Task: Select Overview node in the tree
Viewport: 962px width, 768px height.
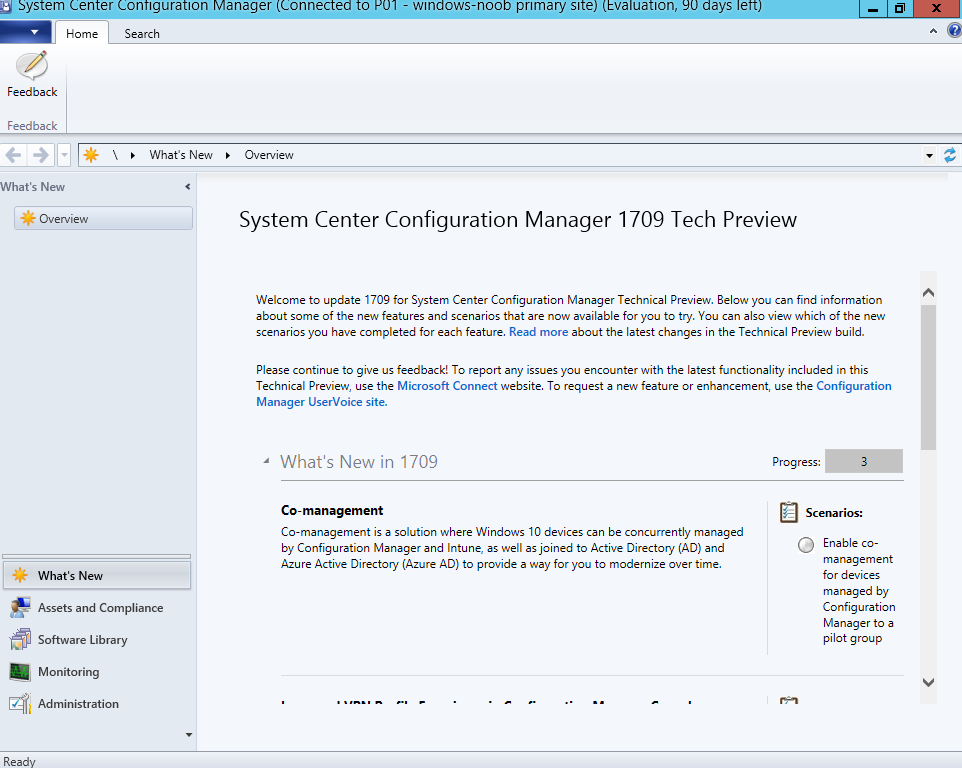Action: 103,218
